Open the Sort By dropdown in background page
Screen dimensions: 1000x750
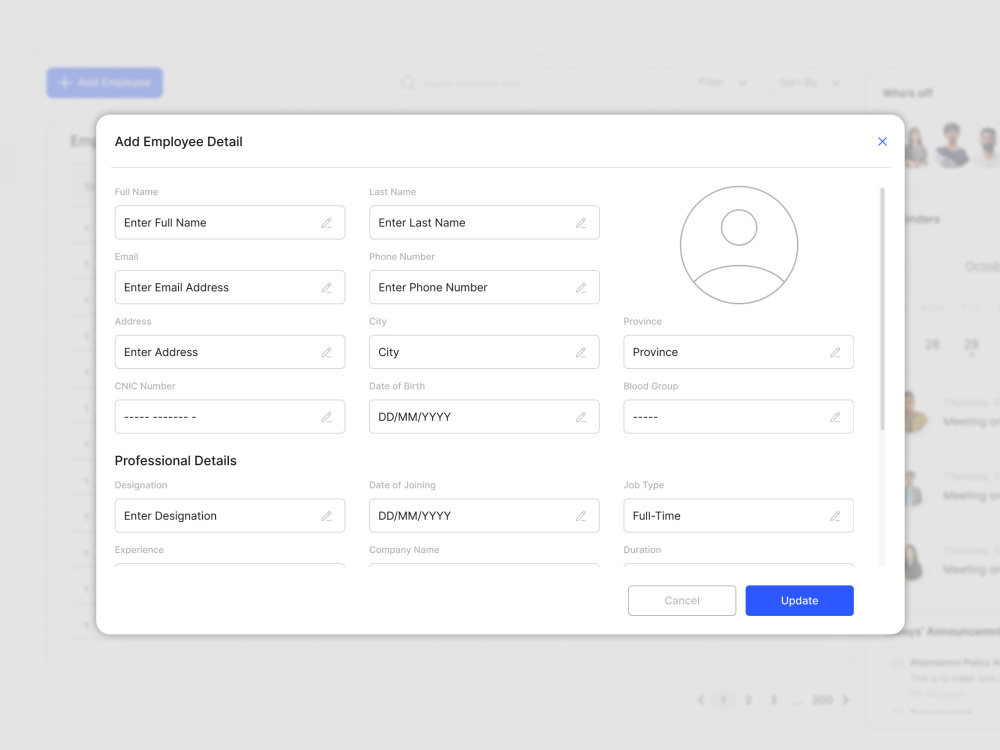[x=811, y=83]
